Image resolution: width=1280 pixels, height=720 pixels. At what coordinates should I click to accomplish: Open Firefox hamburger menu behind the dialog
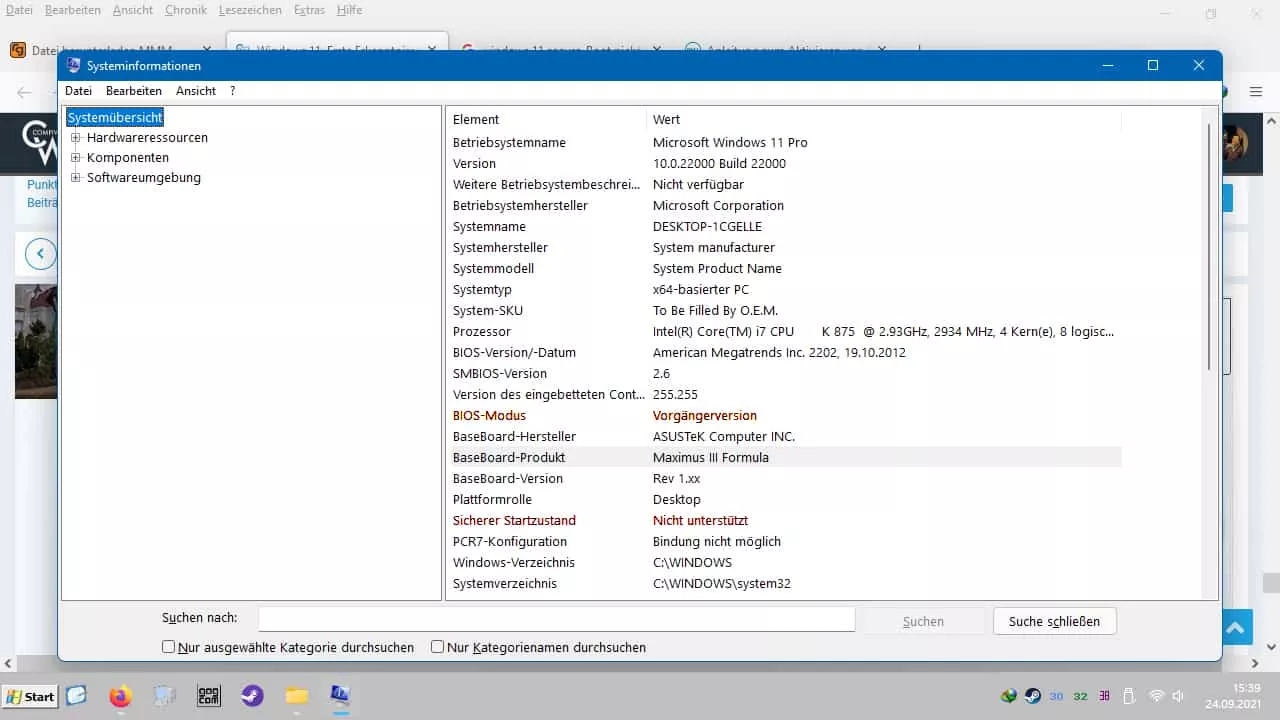click(x=1256, y=91)
